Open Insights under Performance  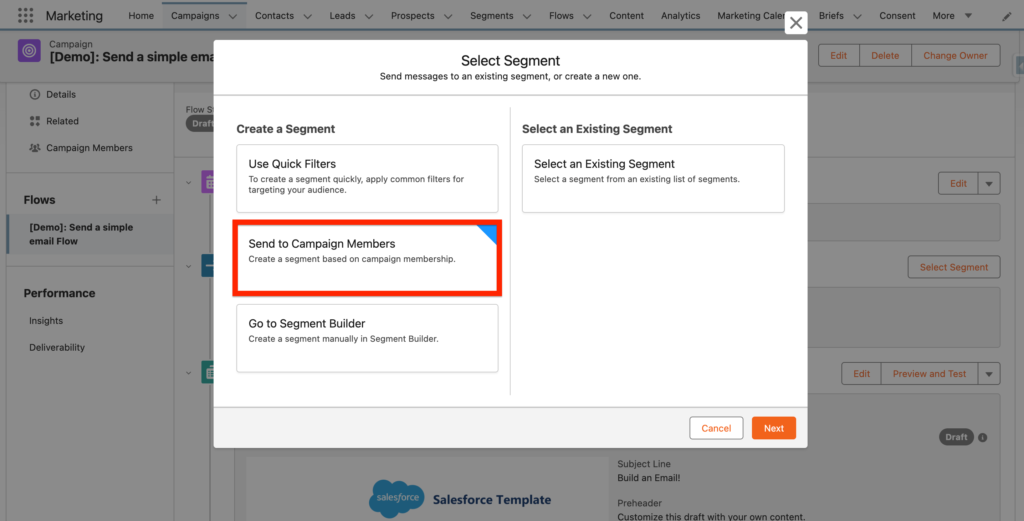(x=46, y=321)
